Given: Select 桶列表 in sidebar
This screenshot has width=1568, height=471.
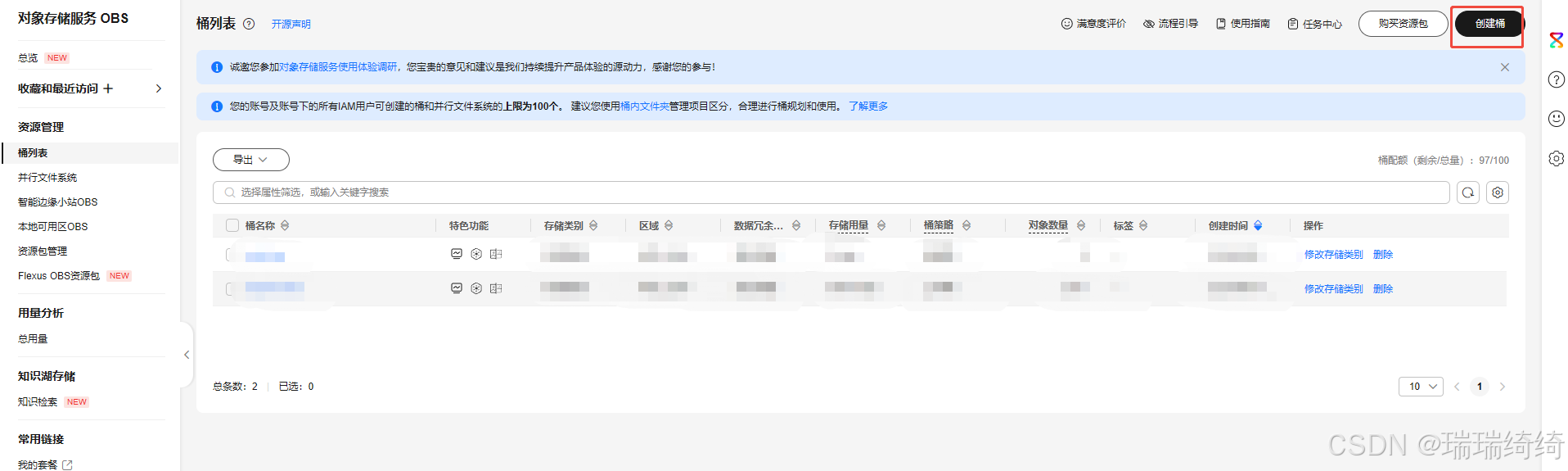Looking at the screenshot, I should pos(90,153).
